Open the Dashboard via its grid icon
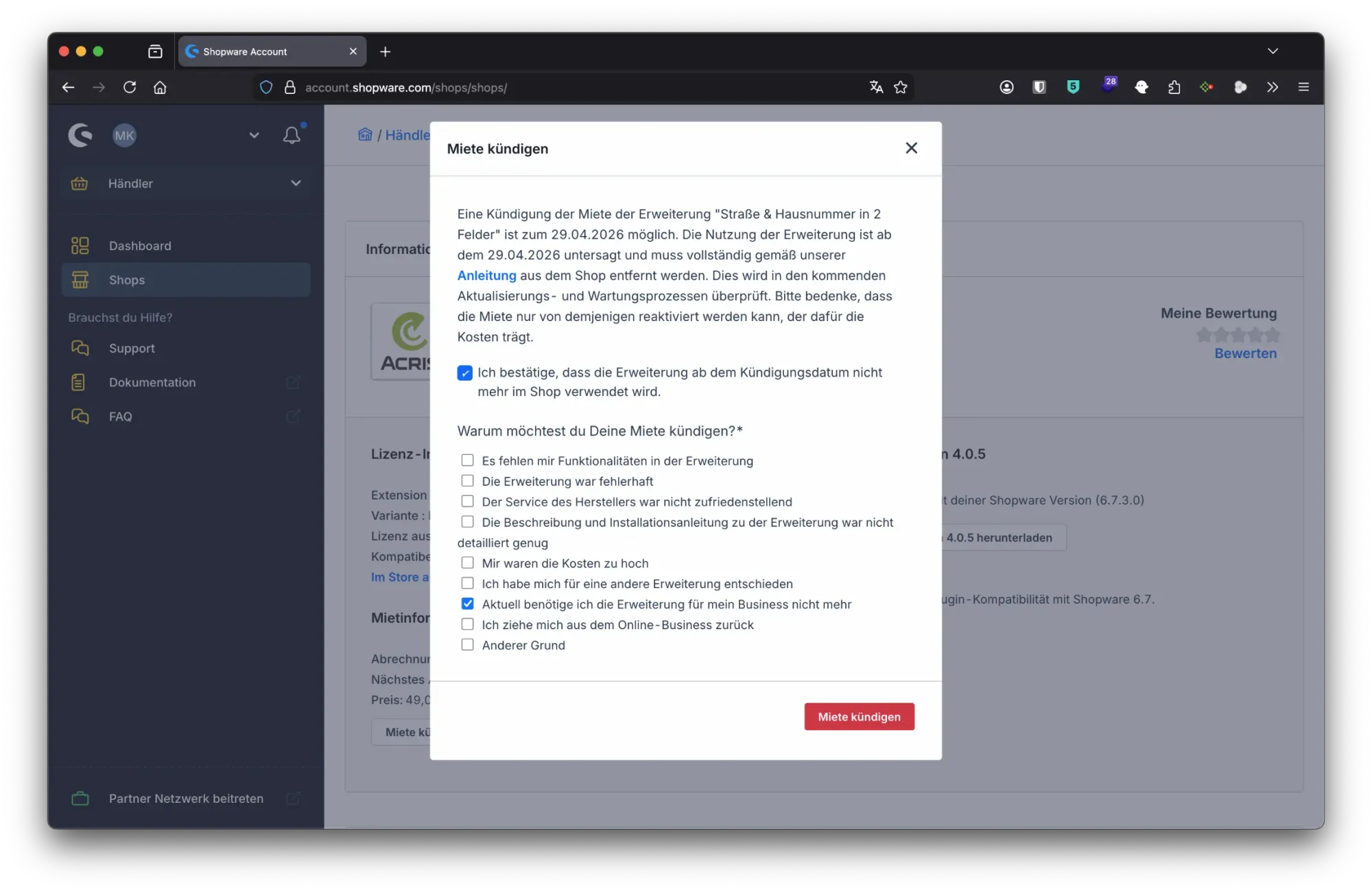 (80, 245)
